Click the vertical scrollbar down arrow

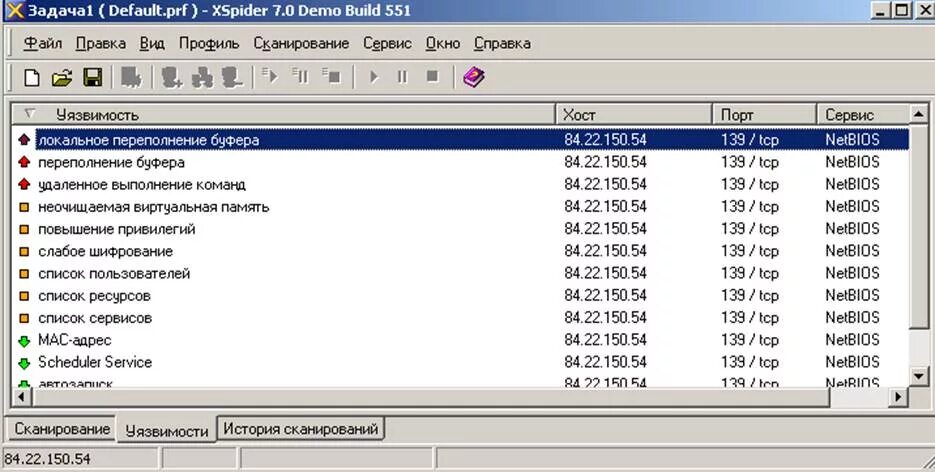(x=919, y=376)
